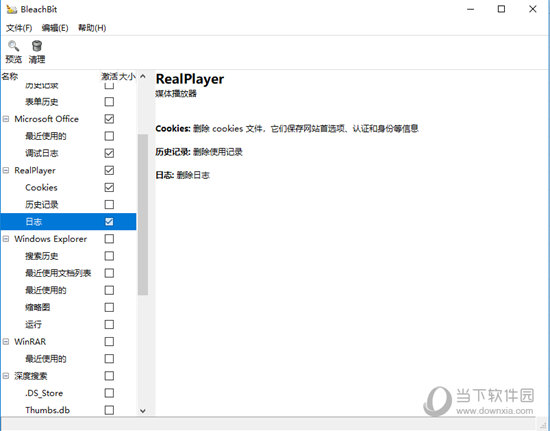Click the 激活 column header
Screen dimensions: 550x431
coord(109,76)
